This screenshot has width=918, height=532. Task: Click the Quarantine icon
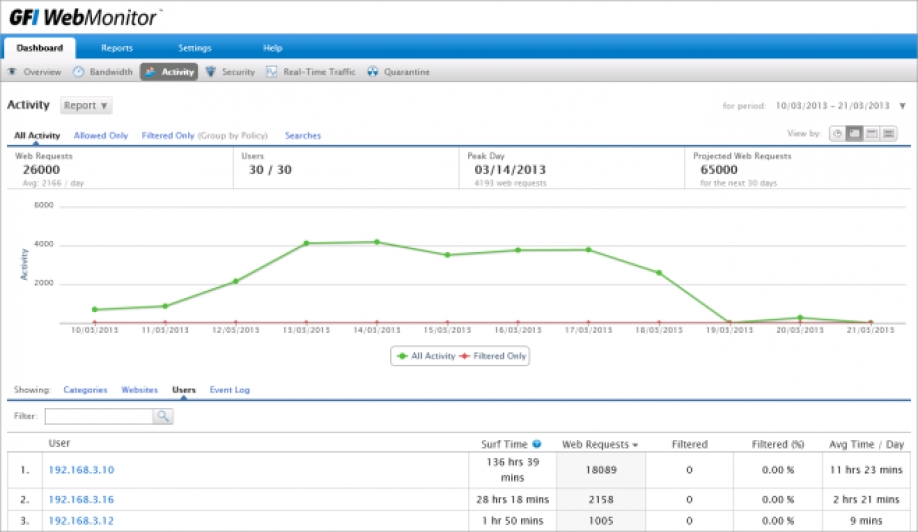click(373, 72)
